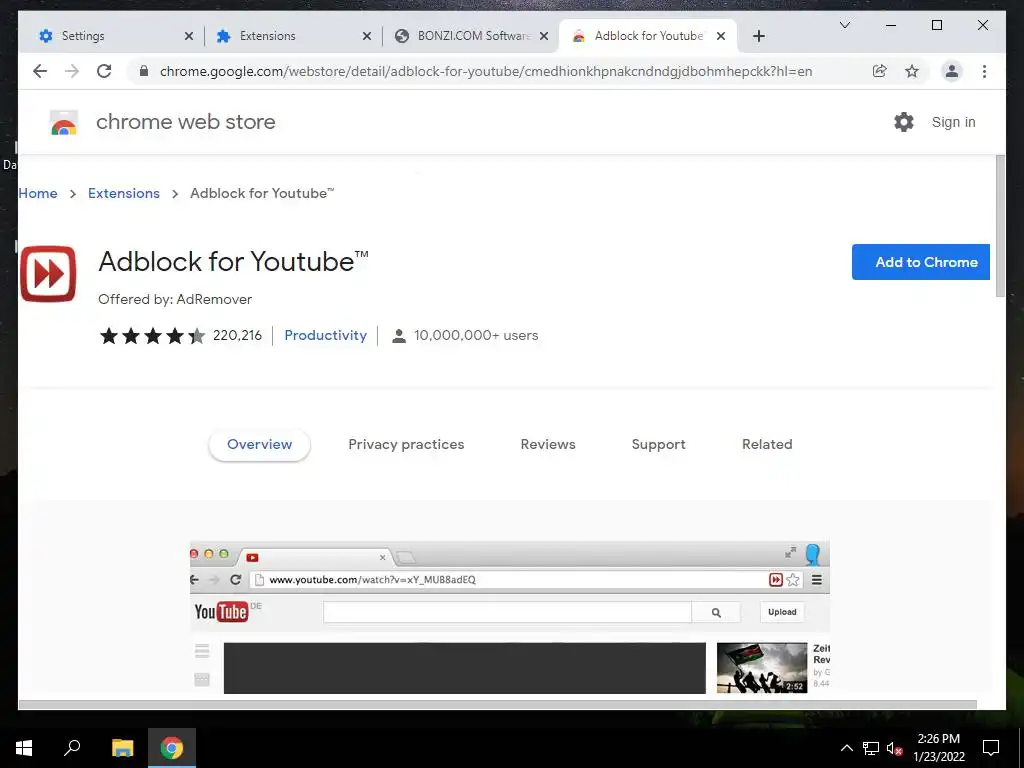Click the star rating
1024x768 pixels.
click(153, 336)
